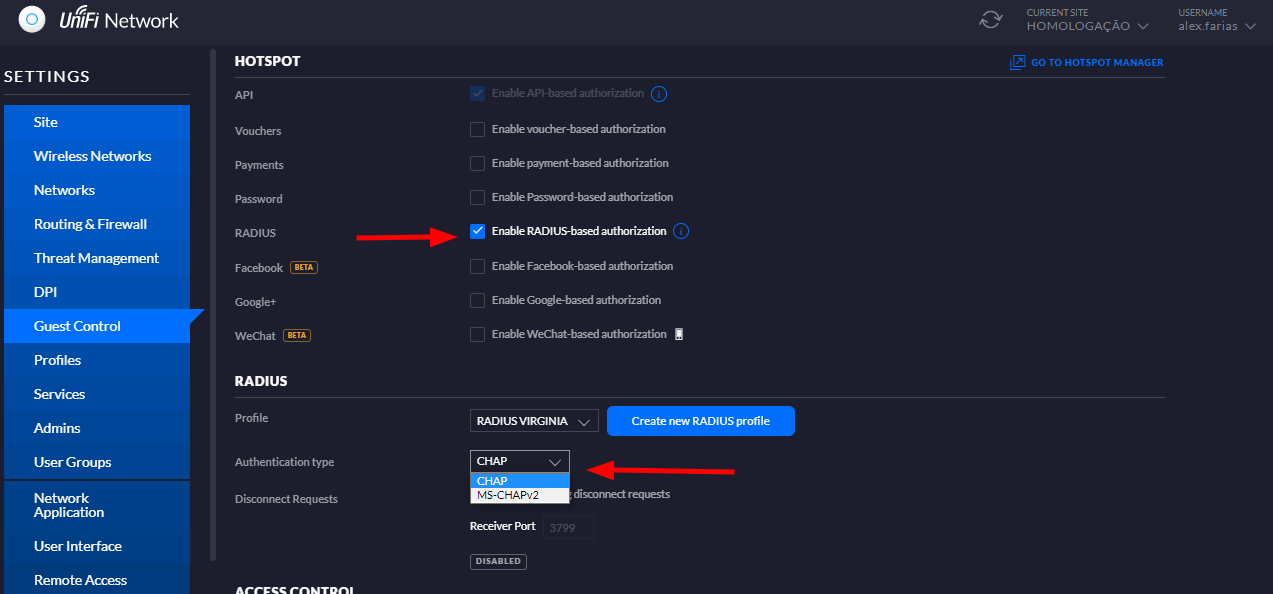
Task: Click the phone icon next to WeChat authorization
Action: point(679,334)
